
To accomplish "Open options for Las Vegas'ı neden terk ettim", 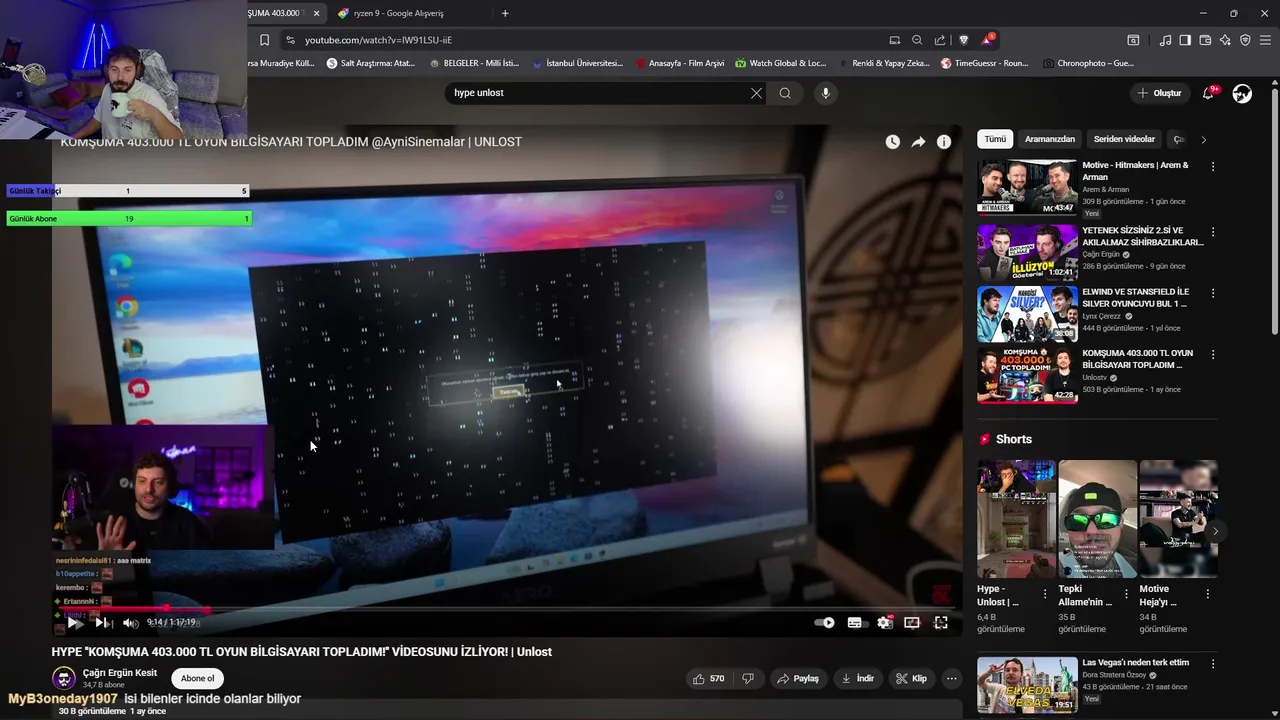I will [x=1213, y=664].
